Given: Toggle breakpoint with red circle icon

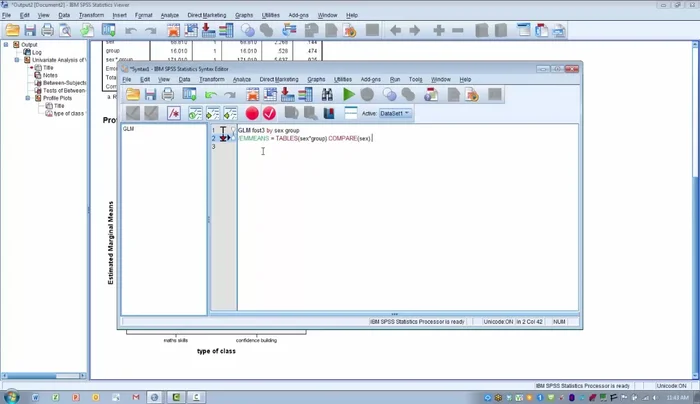Looking at the screenshot, I should click(252, 113).
